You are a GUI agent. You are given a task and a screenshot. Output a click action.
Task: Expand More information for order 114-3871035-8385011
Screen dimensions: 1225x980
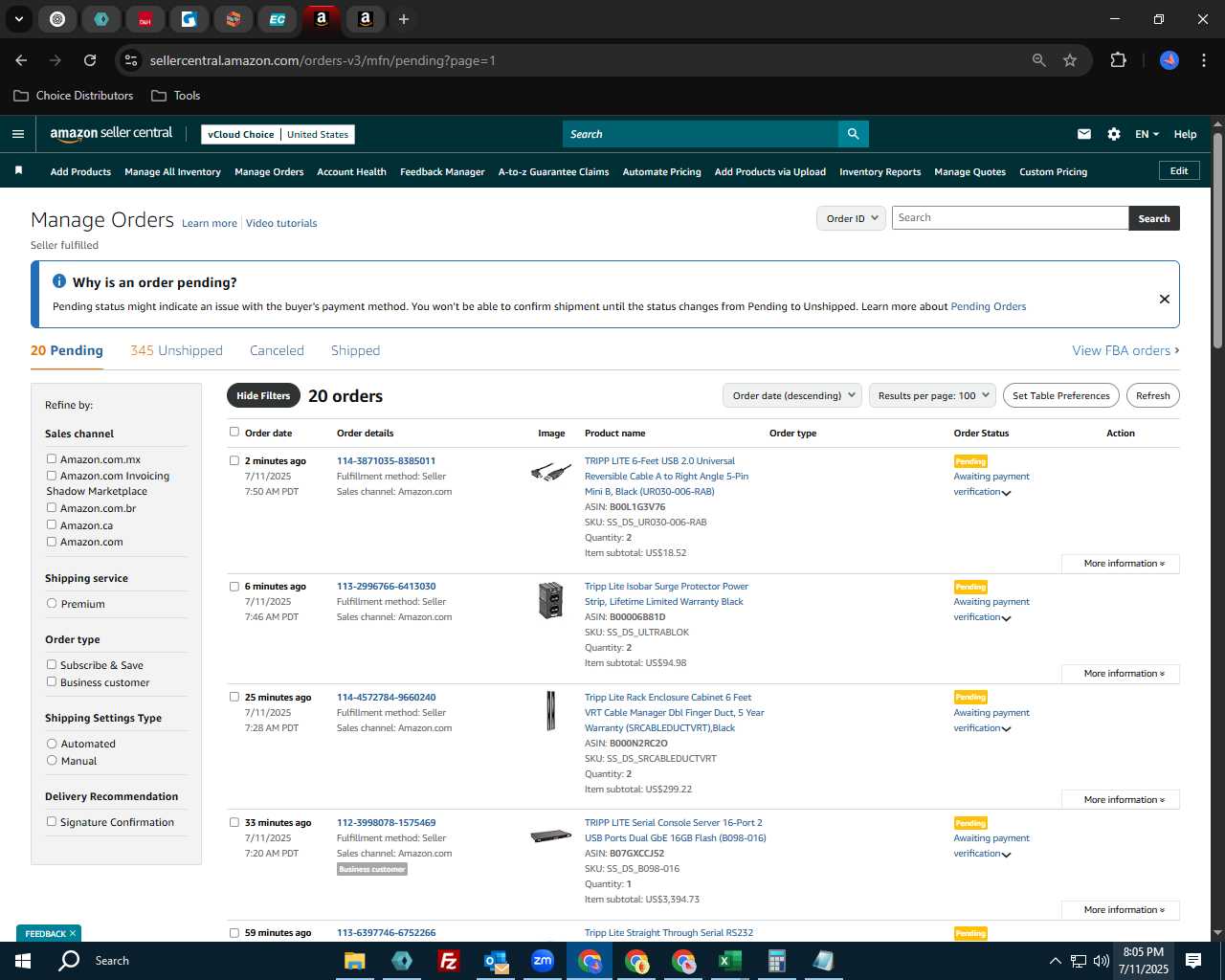pos(1121,564)
